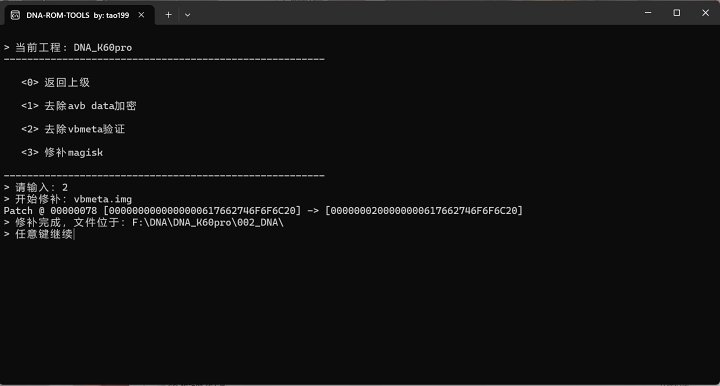Expand the new tab profile dropdown
Viewport: 720px width, 386px height.
(187, 15)
